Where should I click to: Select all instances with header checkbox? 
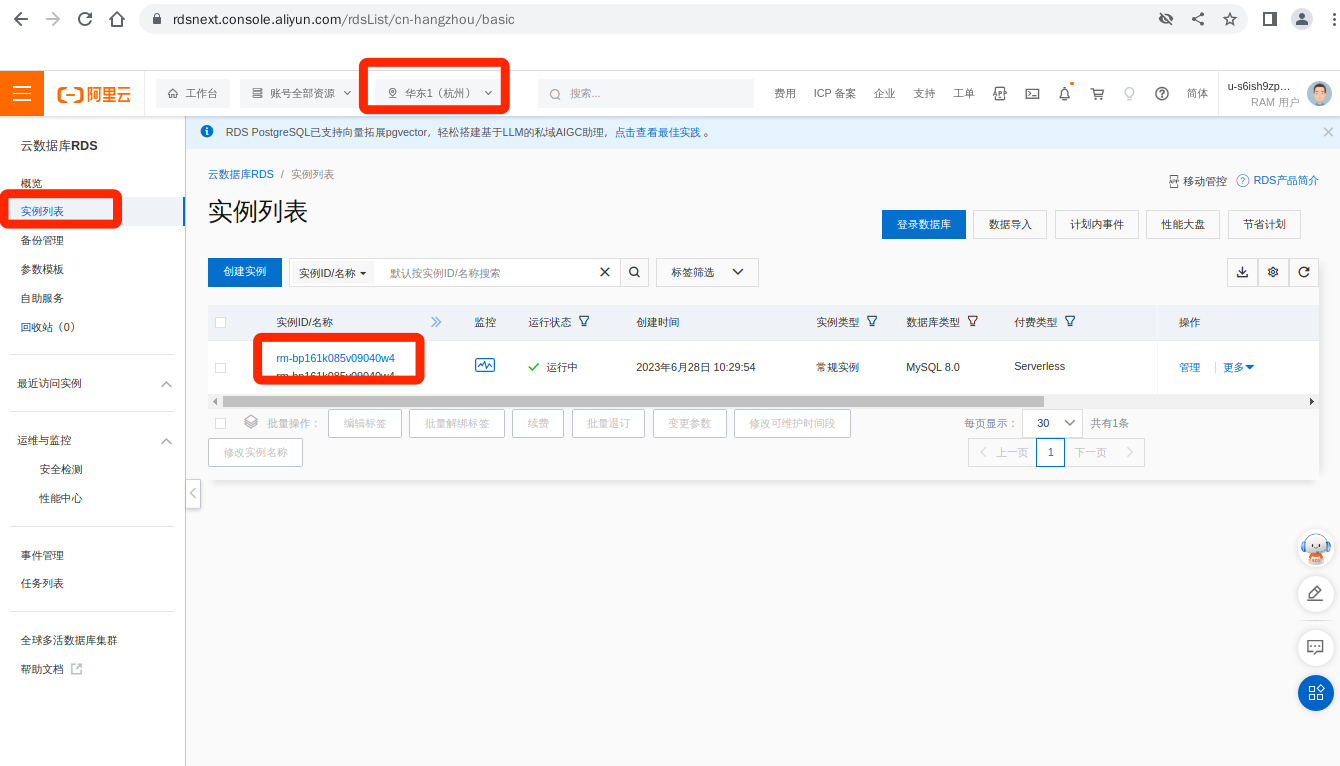220,322
